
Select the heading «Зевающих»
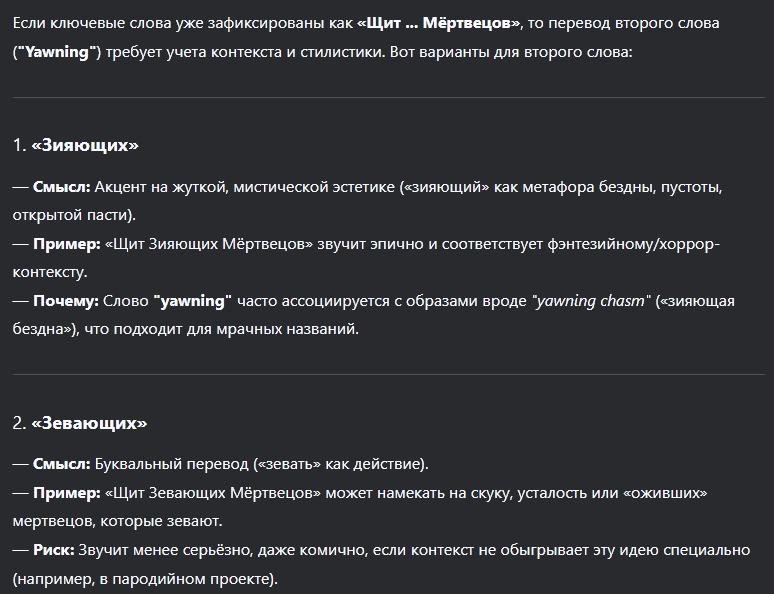(x=89, y=423)
